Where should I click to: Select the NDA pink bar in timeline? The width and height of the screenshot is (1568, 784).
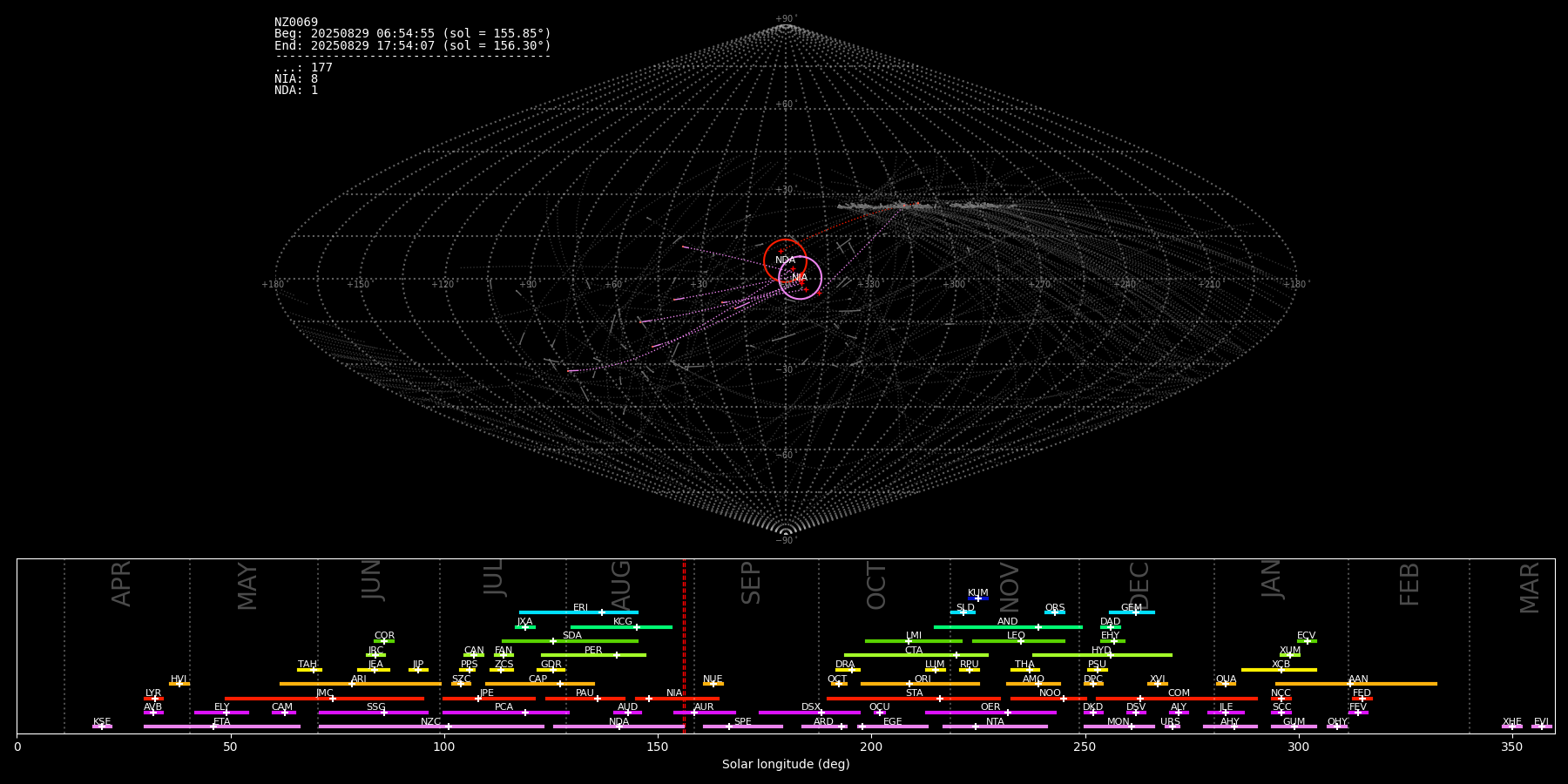tap(619, 727)
